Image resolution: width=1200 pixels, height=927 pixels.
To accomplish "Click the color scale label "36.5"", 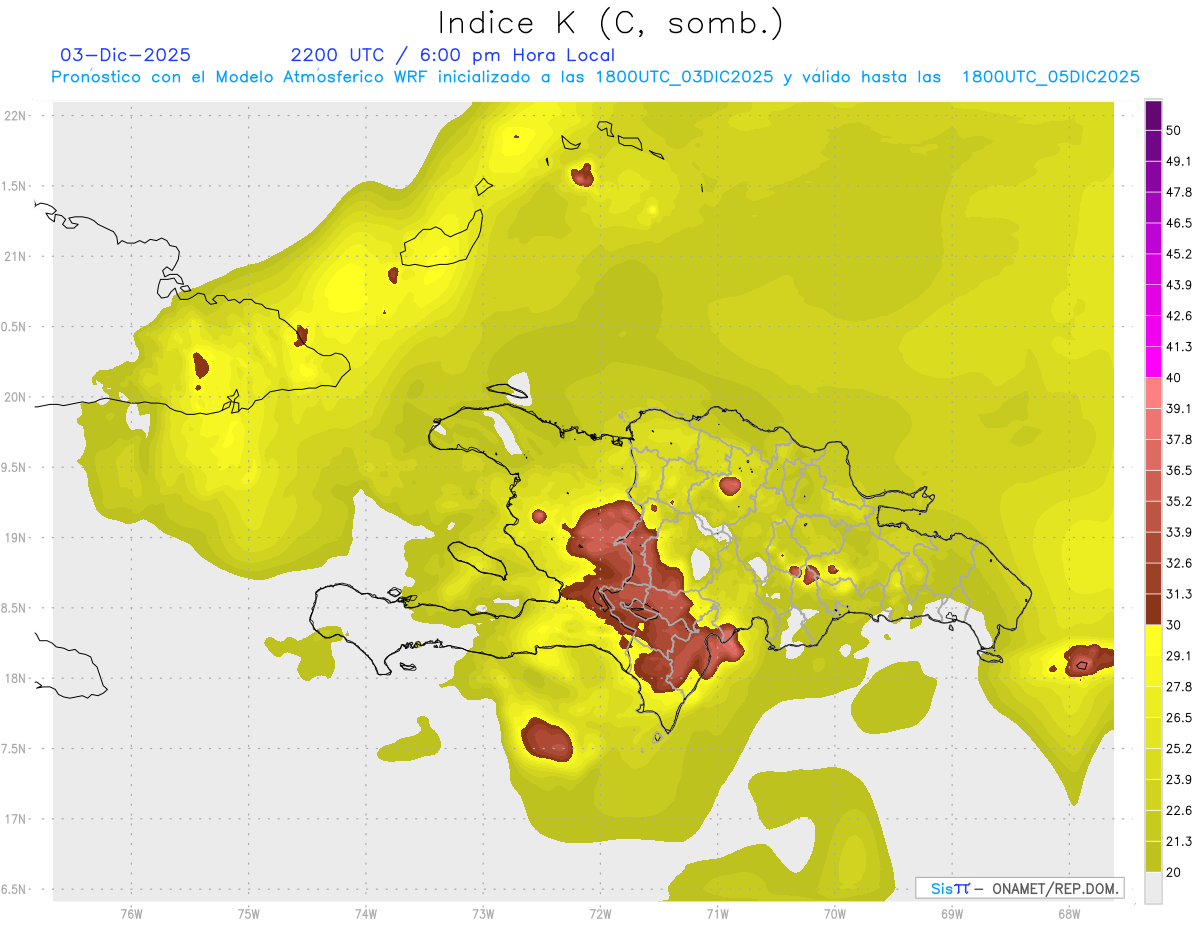I will pyautogui.click(x=1179, y=471).
